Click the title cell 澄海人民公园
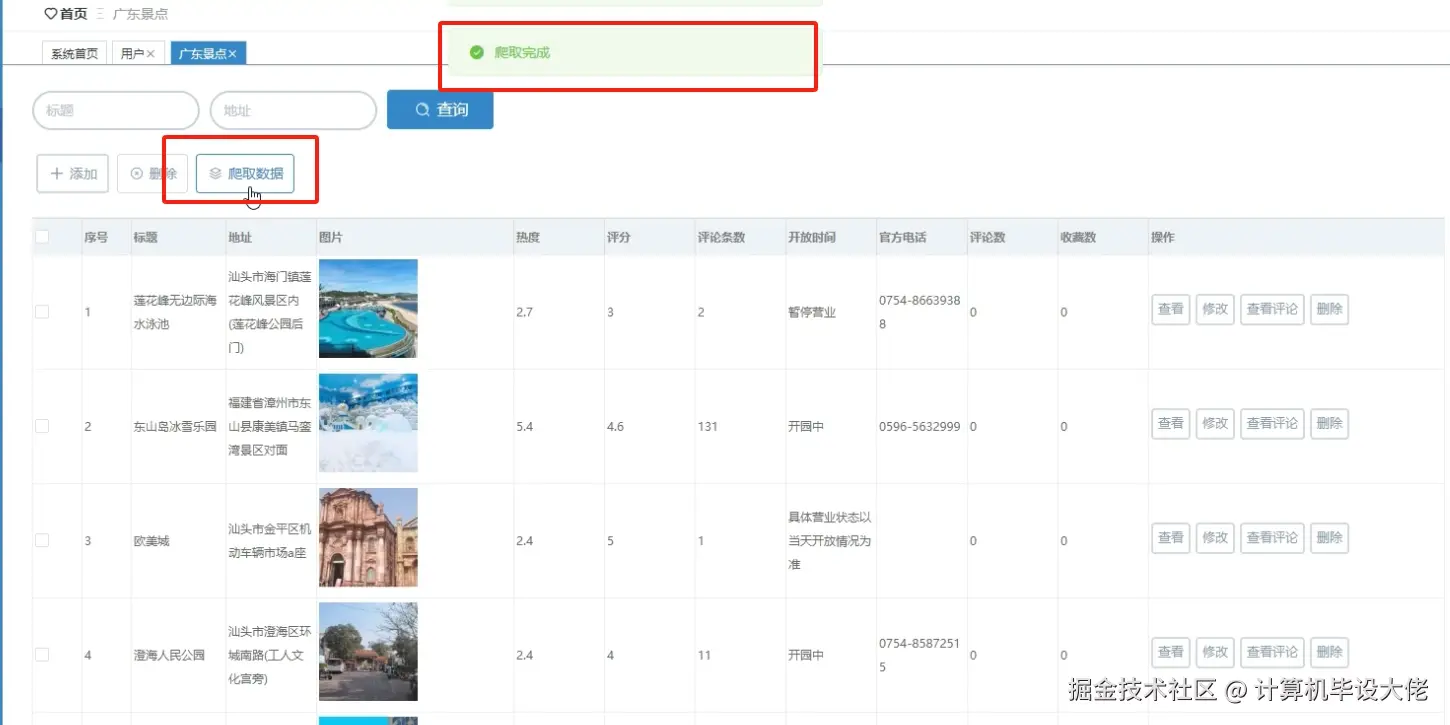 [x=169, y=655]
